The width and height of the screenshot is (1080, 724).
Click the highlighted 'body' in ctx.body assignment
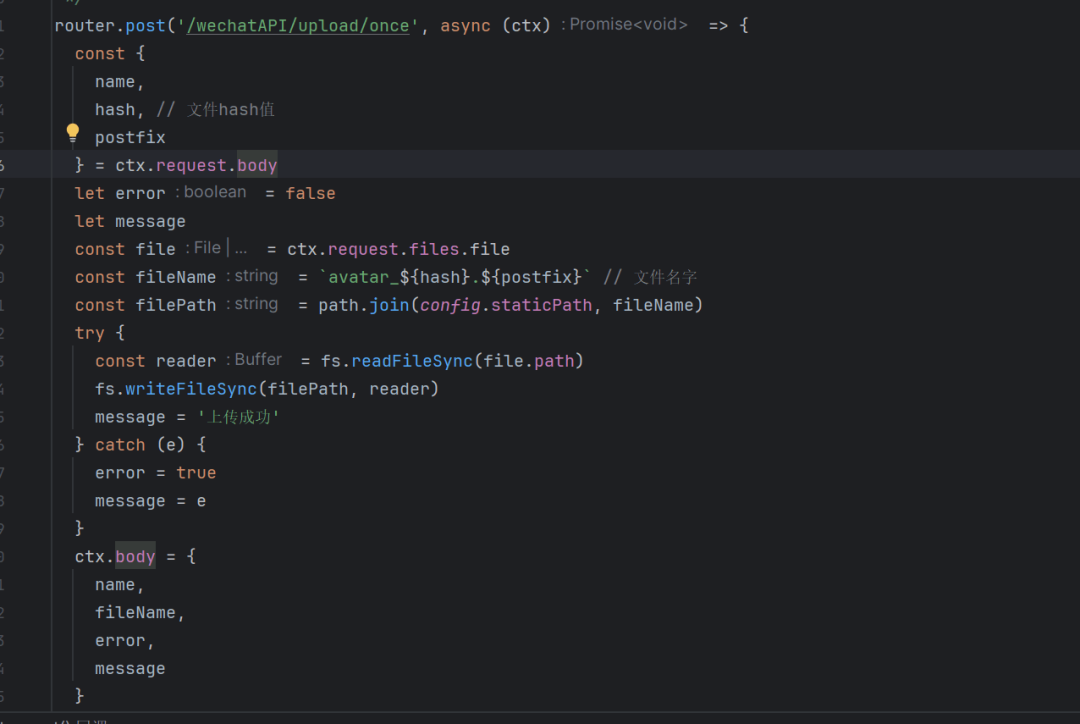pos(134,556)
